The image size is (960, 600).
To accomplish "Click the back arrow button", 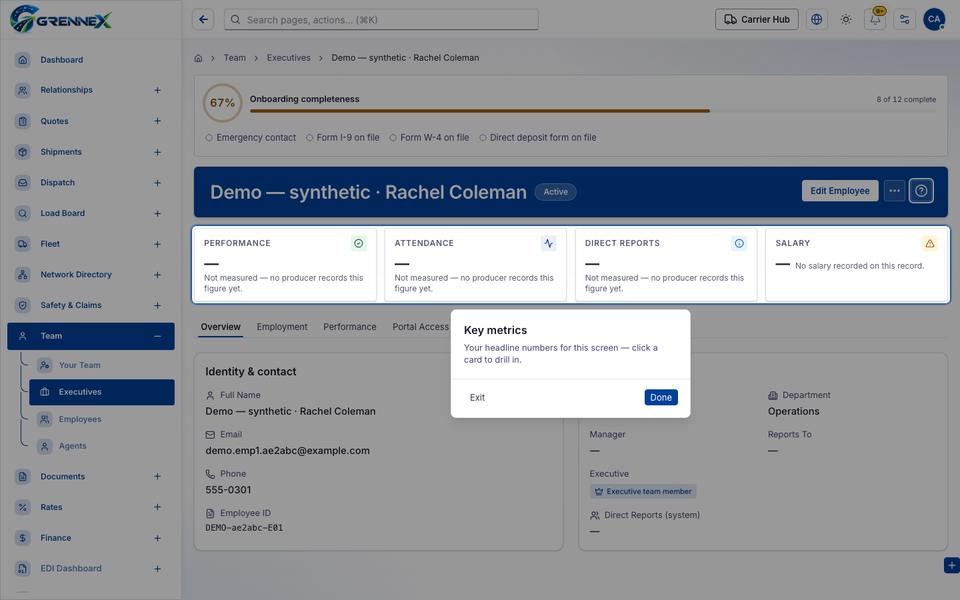I will tap(203, 20).
